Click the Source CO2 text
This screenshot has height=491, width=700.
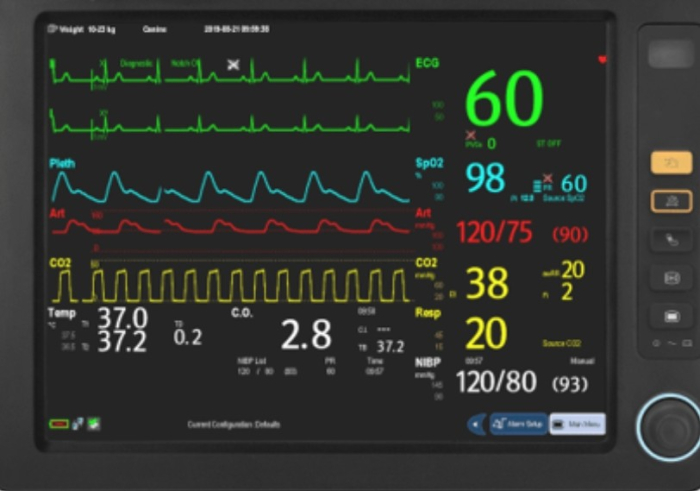click(x=562, y=343)
